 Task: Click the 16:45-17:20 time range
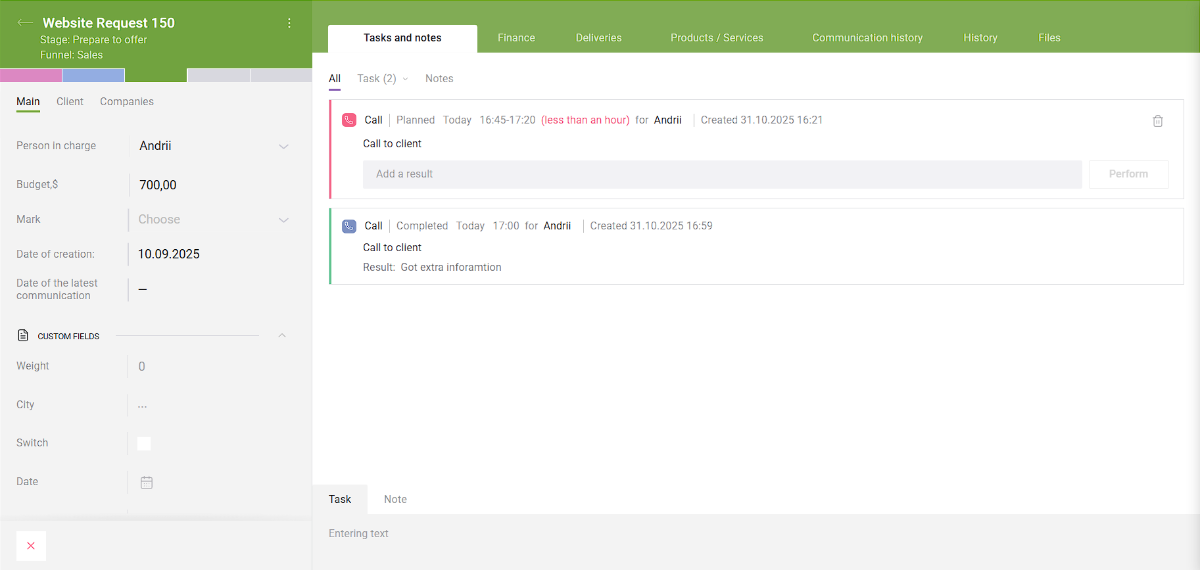[x=507, y=120]
